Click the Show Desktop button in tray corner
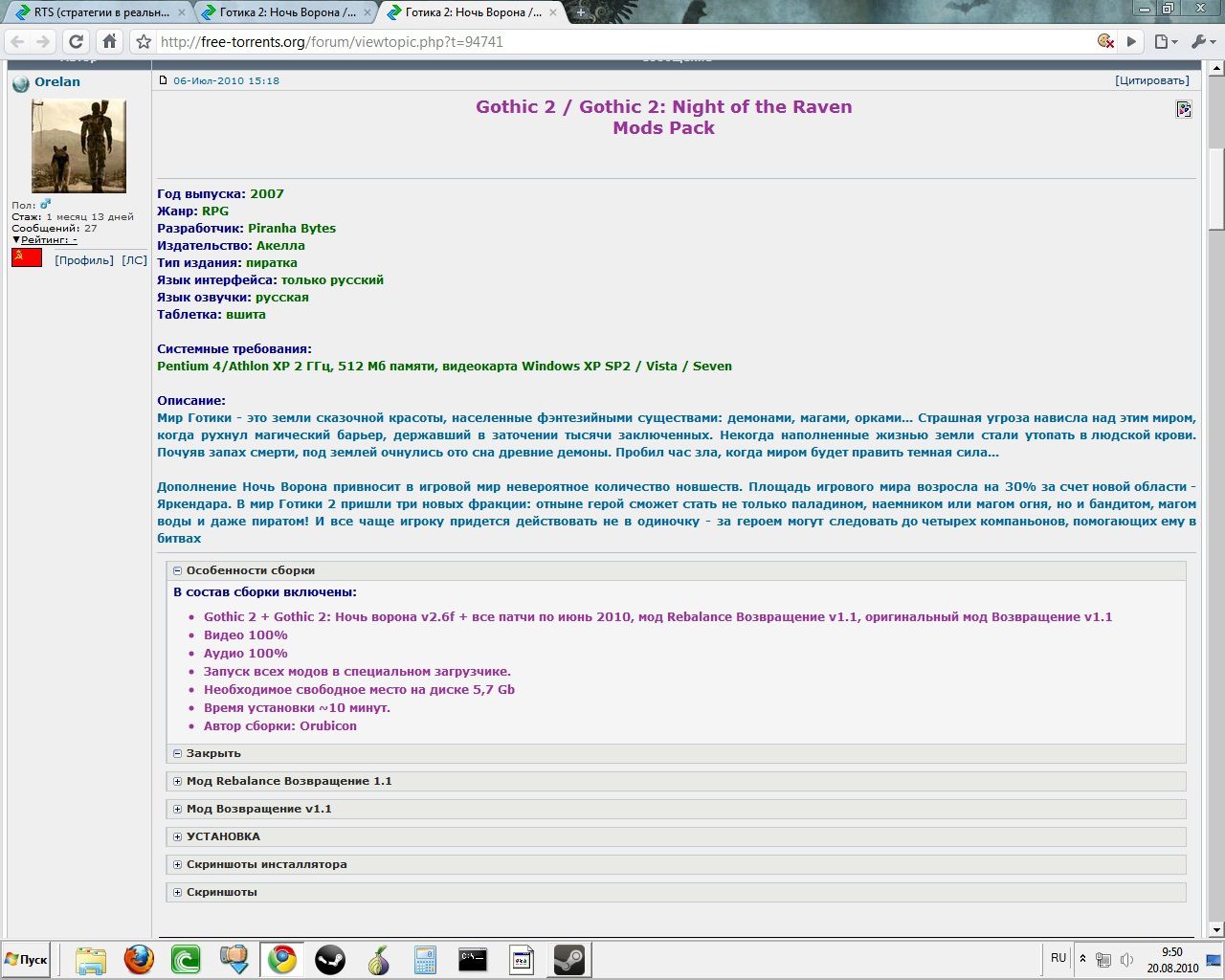1225x980 pixels. click(1213, 960)
